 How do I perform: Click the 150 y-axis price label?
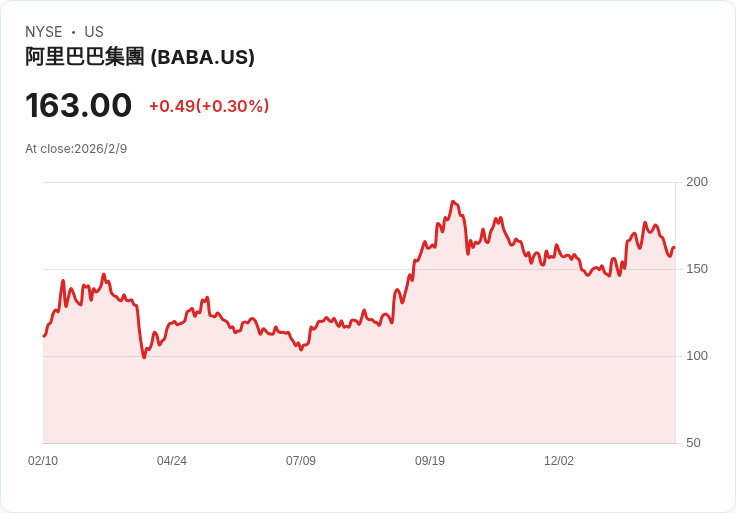point(697,269)
